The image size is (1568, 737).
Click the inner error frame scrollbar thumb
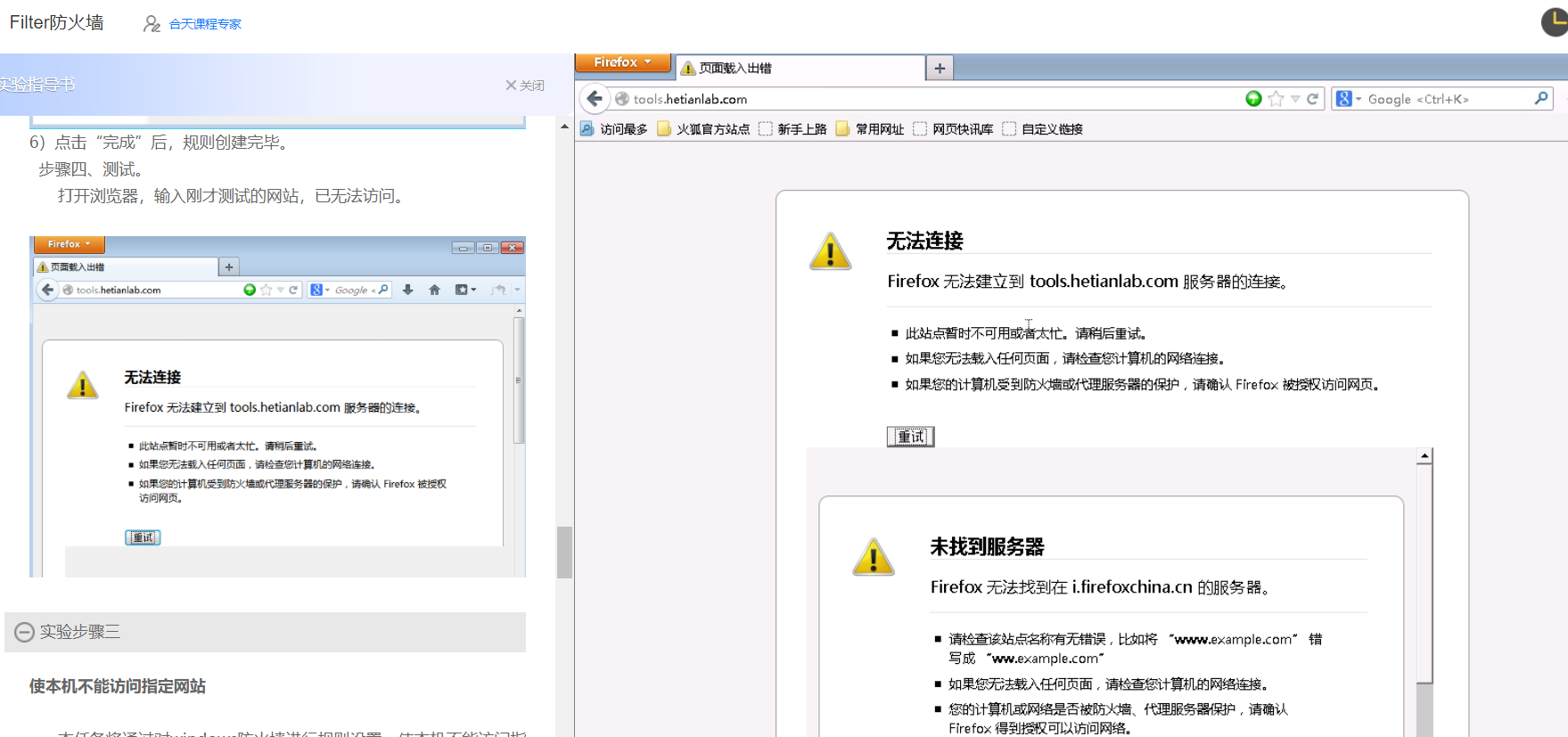click(x=1424, y=575)
